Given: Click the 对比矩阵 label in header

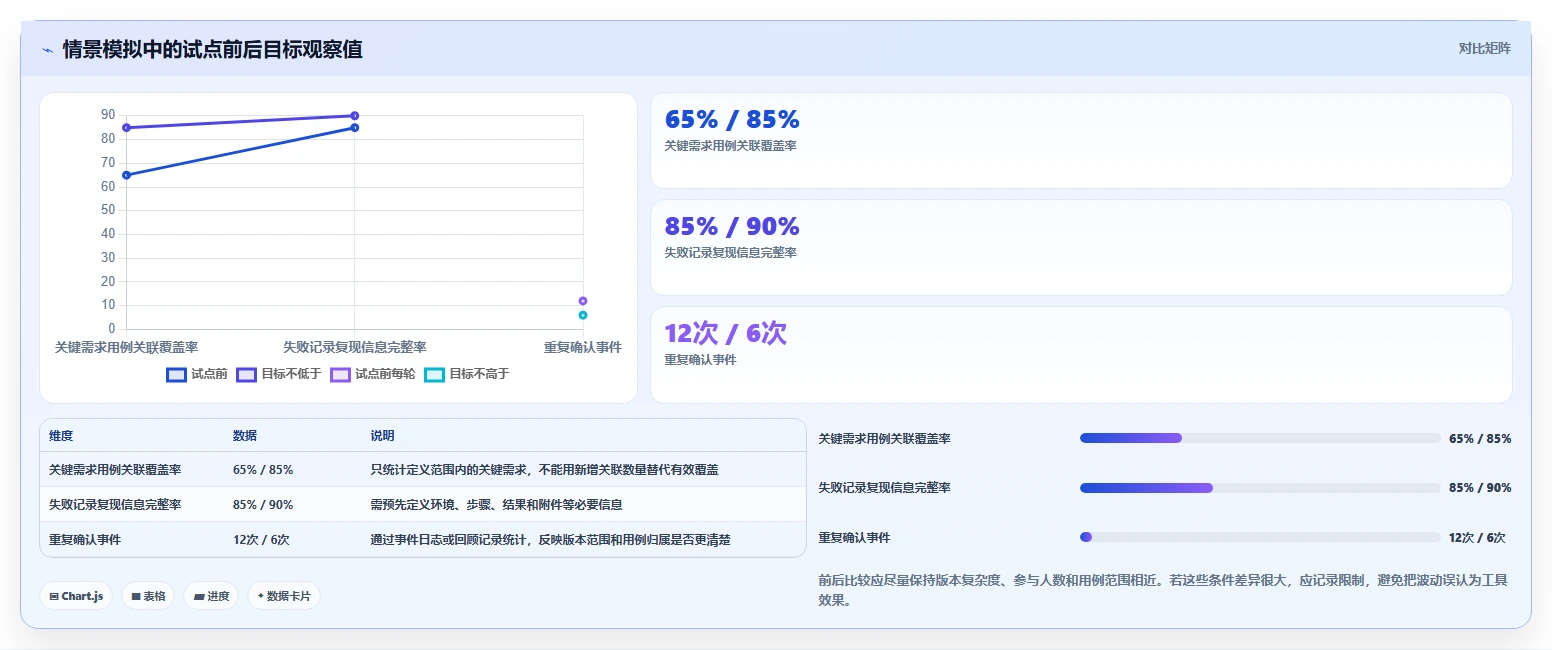Looking at the screenshot, I should coord(1485,48).
